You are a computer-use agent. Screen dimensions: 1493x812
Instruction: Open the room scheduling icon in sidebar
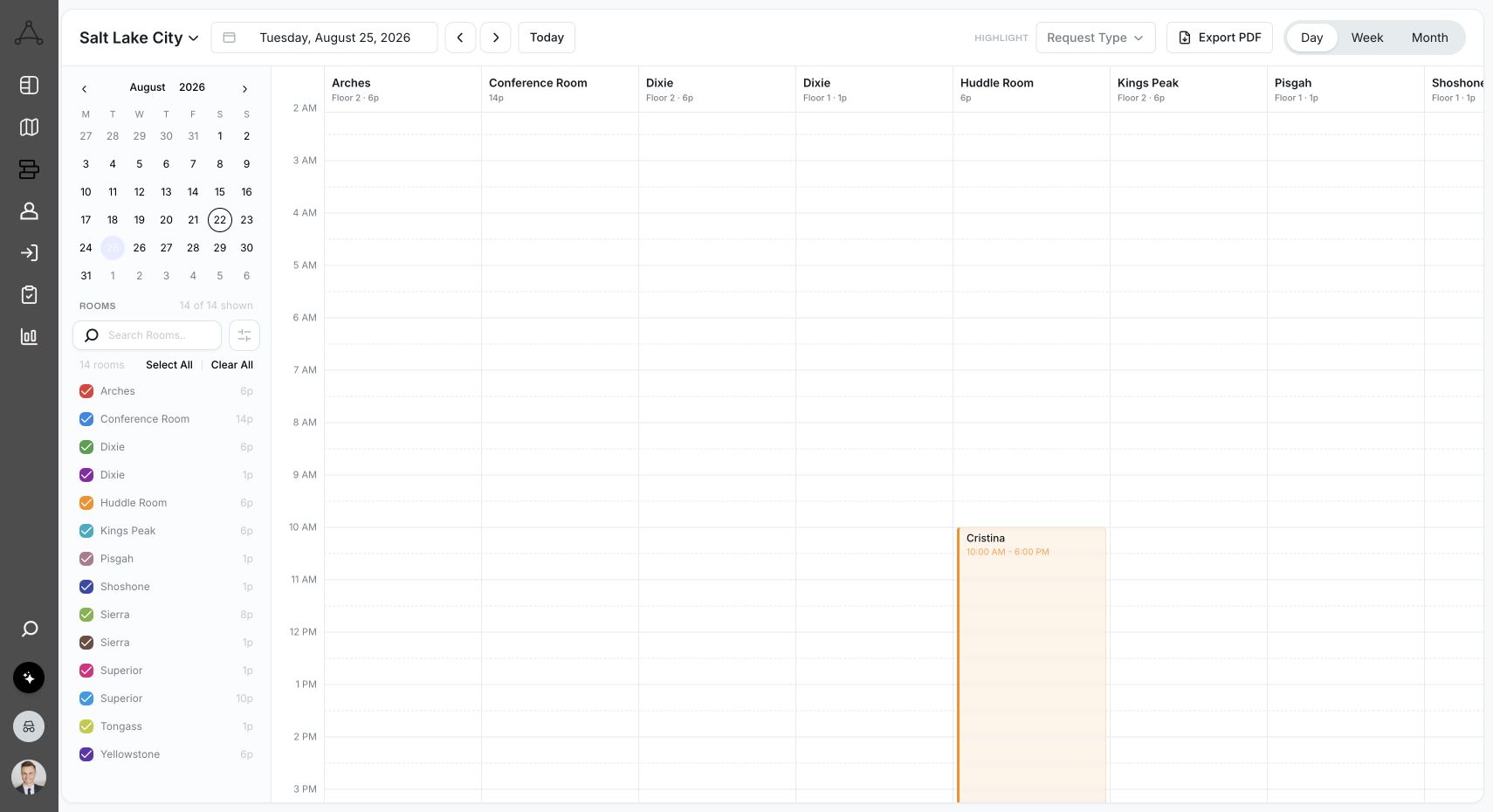[29, 169]
